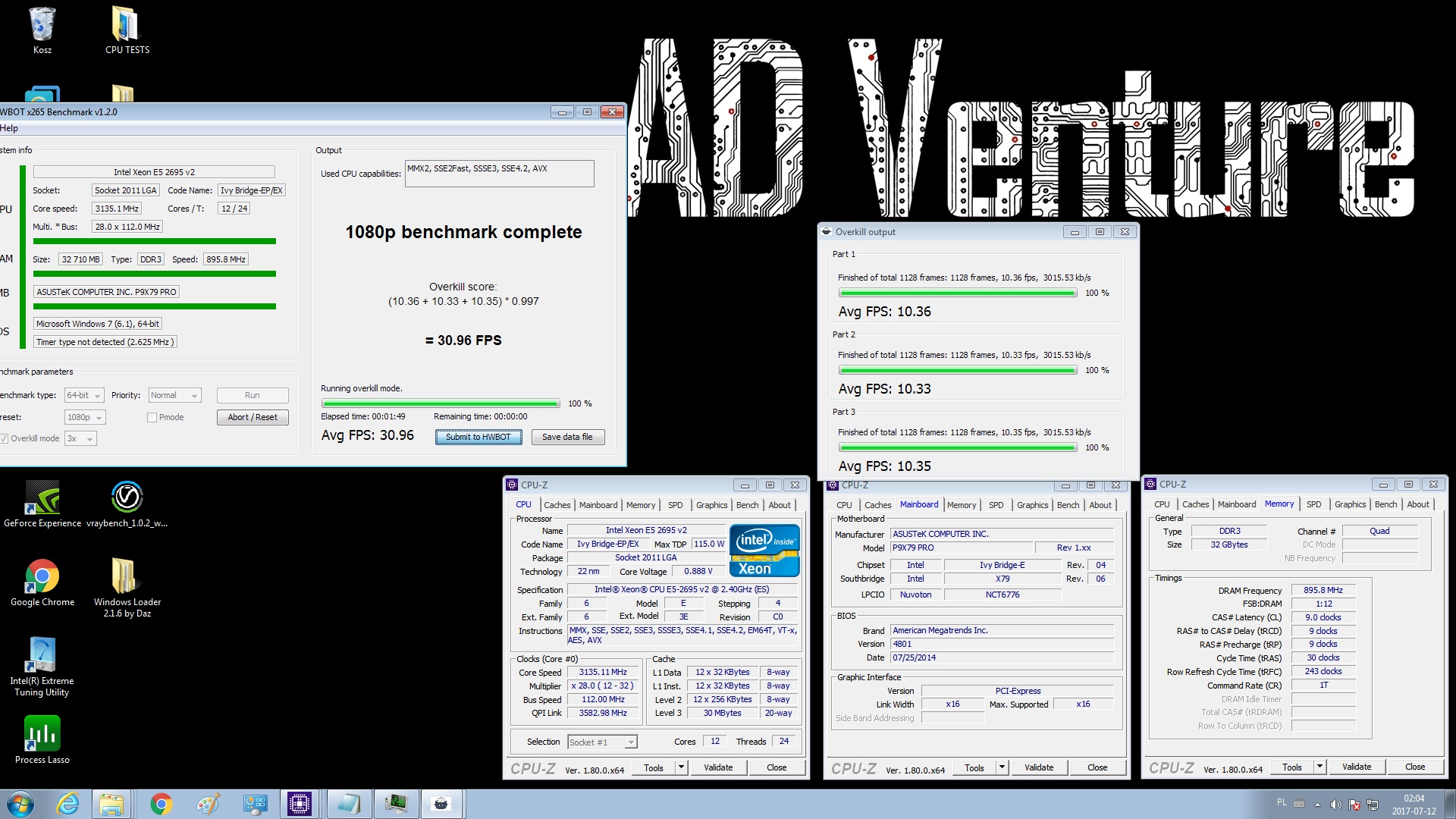Click the Submit to HWBOT button
The height and width of the screenshot is (819, 1456).
(479, 437)
